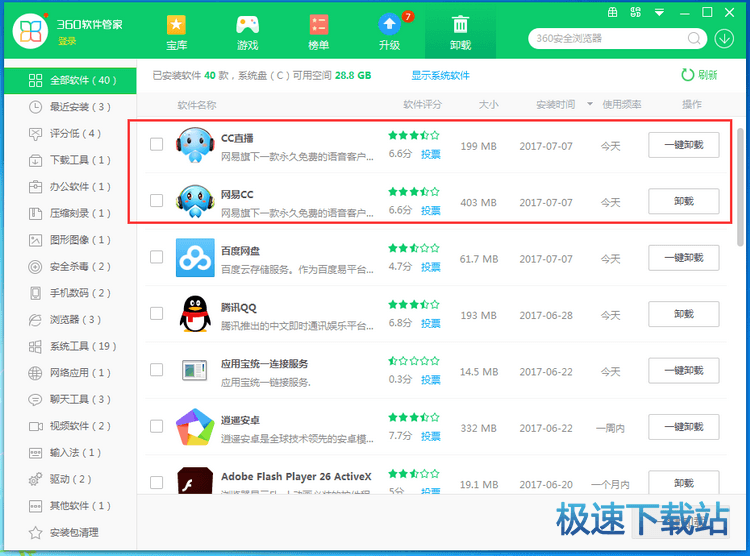750x556 pixels.
Task: Click the search magnifier icon
Action: [x=694, y=38]
